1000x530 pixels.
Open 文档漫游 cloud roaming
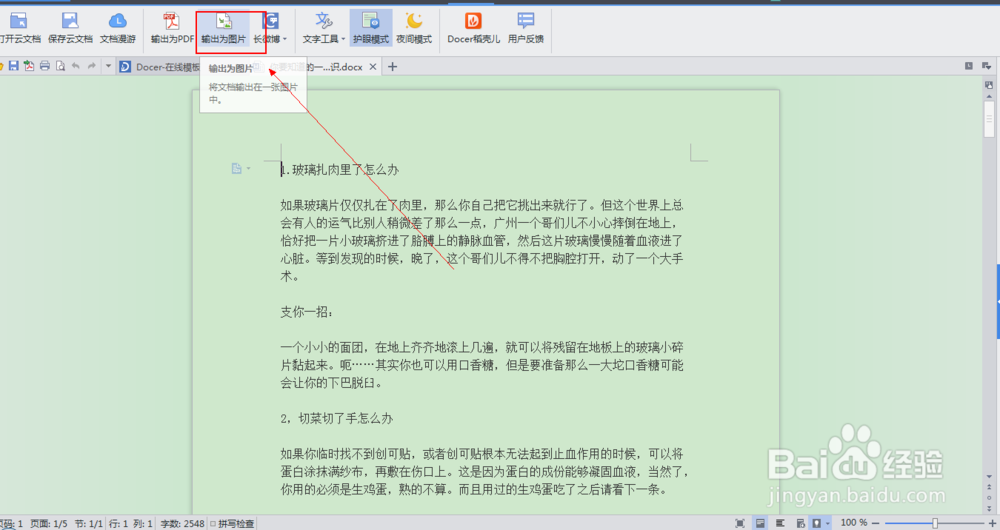[117, 28]
